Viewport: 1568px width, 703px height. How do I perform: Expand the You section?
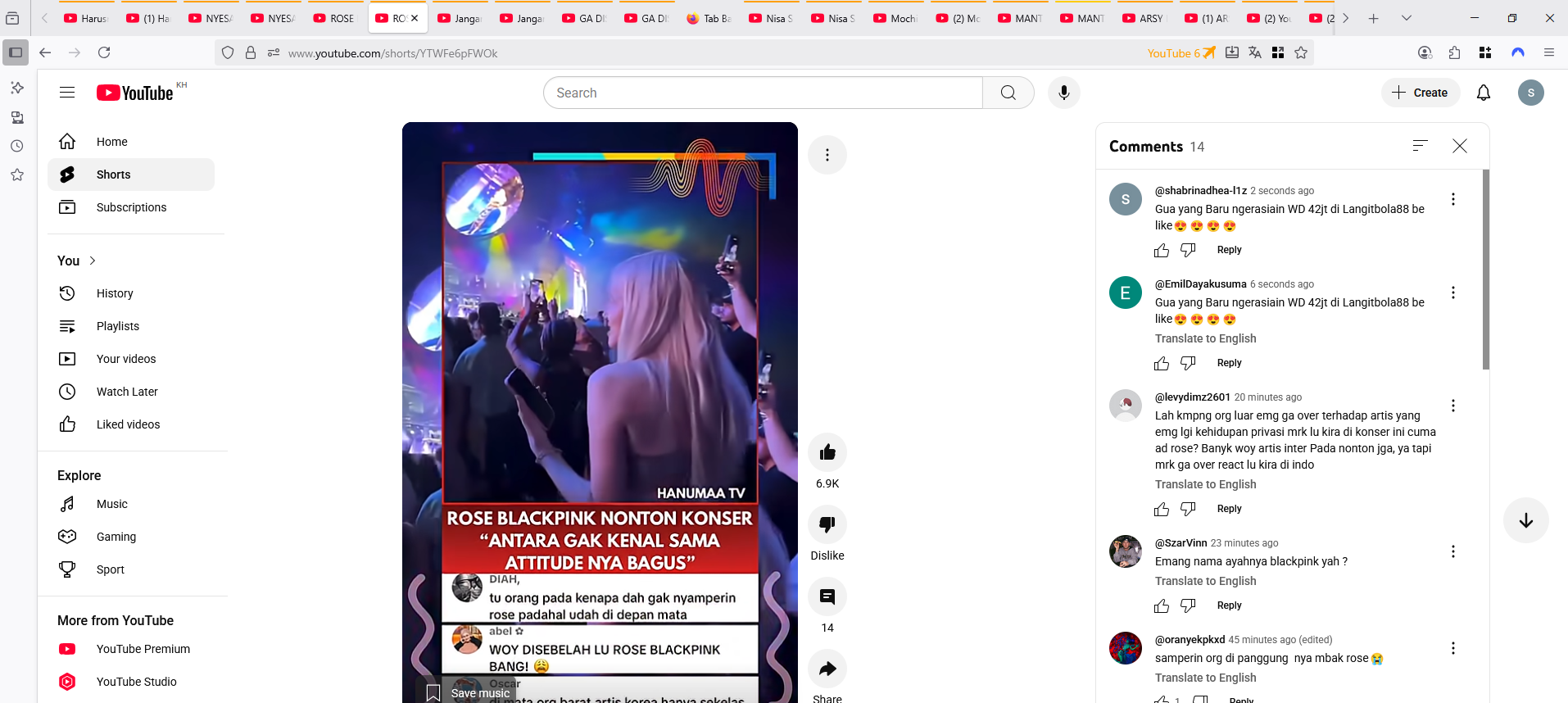coord(77,261)
